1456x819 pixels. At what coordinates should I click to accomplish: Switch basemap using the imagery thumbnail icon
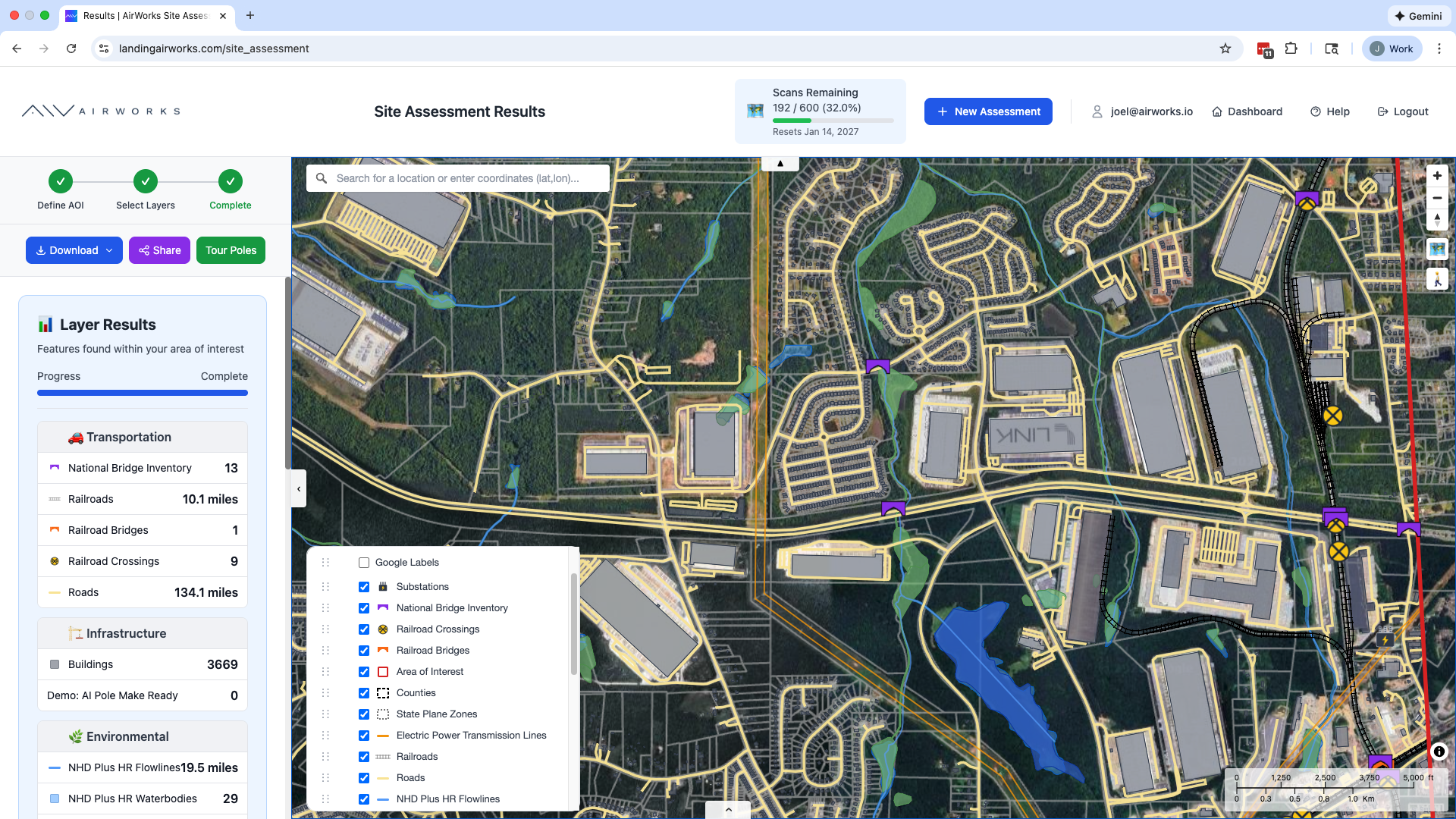(x=1437, y=248)
